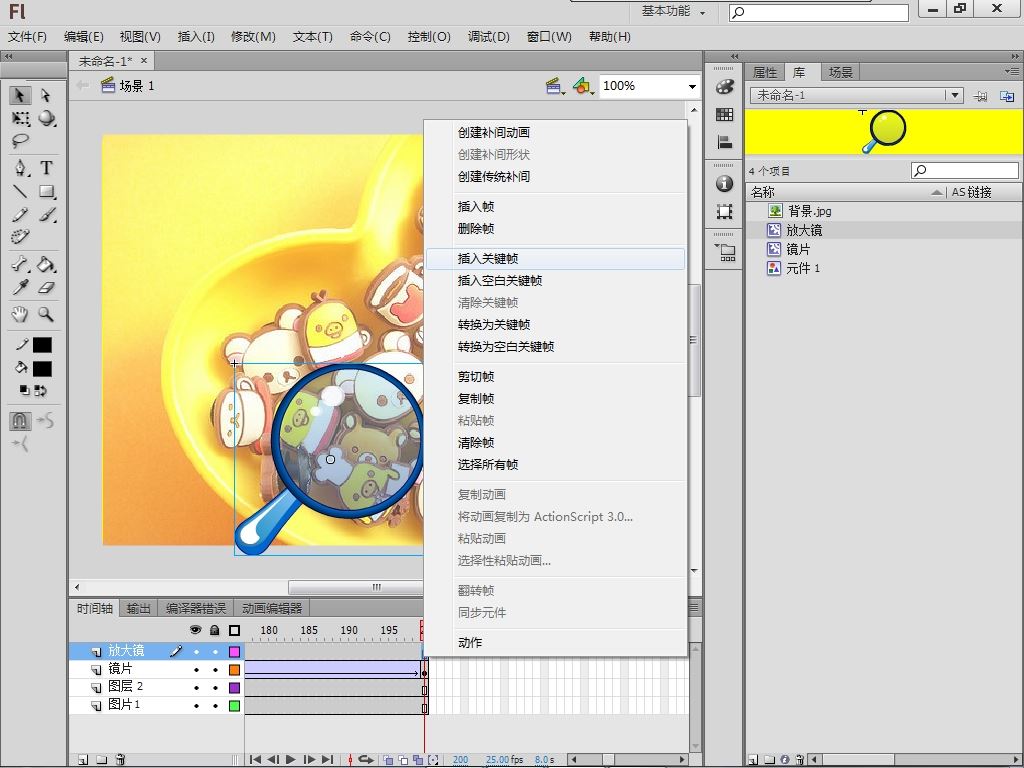
Task: Click the play button in timeline
Action: (x=291, y=760)
